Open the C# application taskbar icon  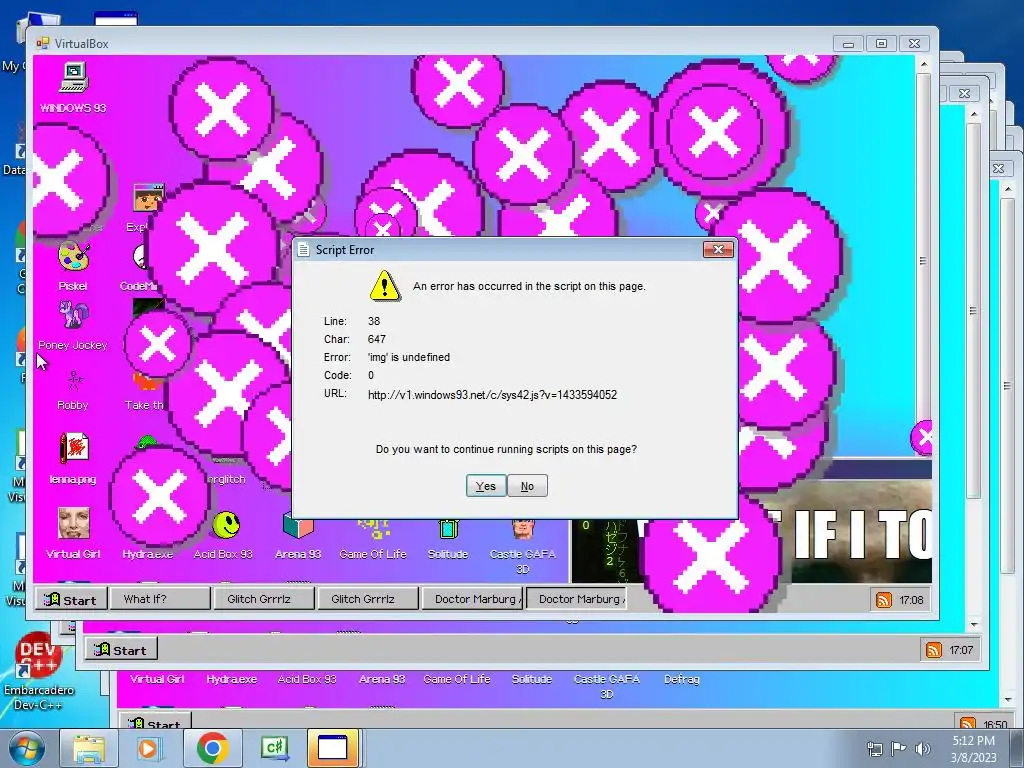coord(274,748)
